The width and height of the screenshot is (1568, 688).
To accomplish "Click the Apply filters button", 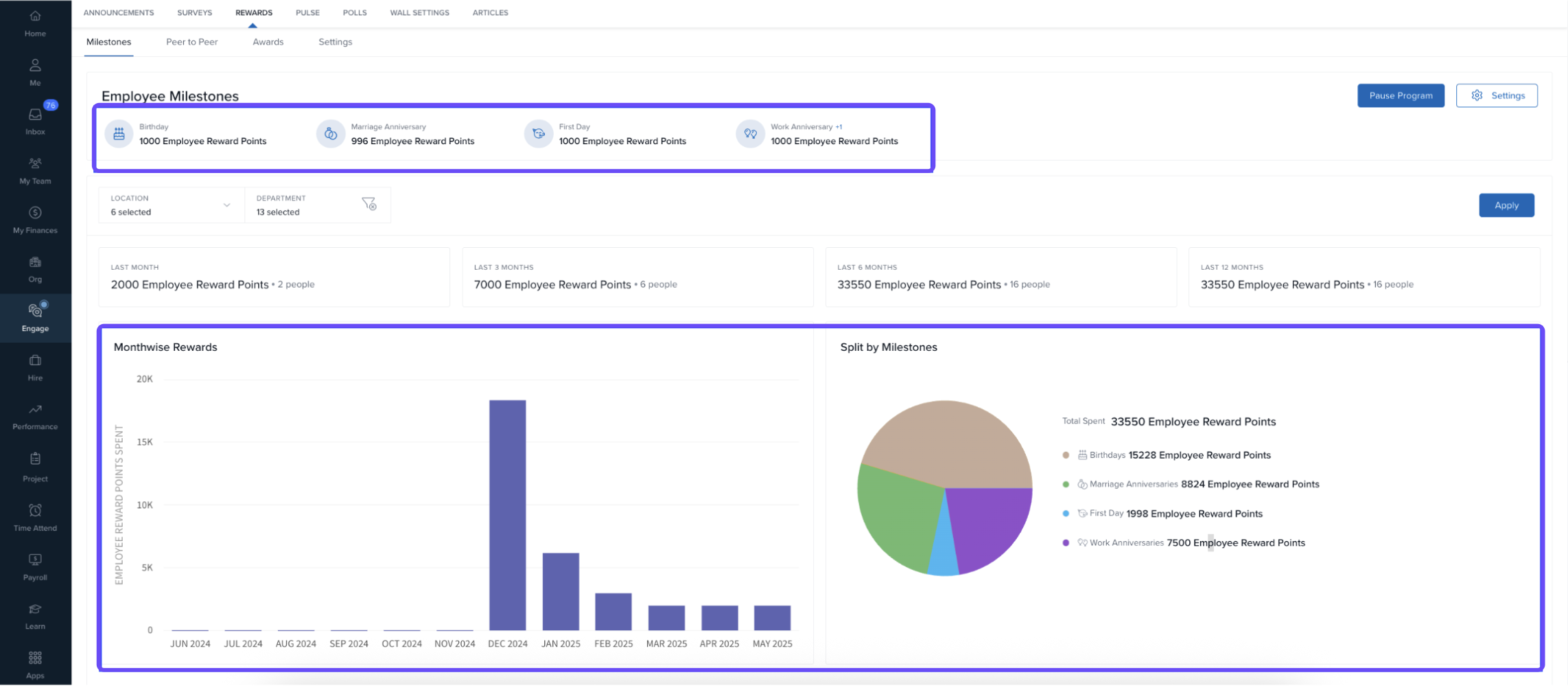I will 1506,205.
